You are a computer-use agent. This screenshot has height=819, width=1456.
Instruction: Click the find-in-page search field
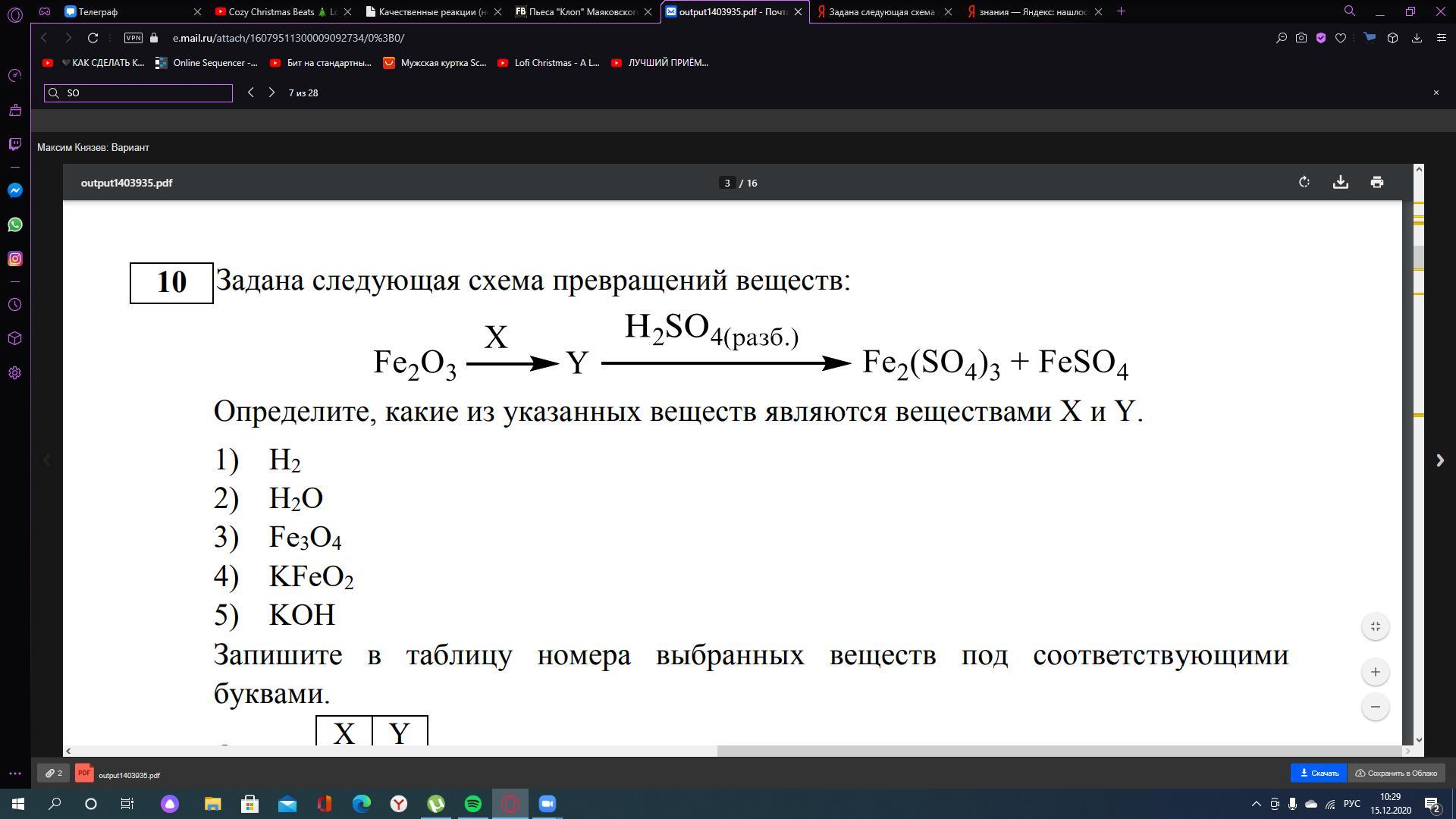[x=144, y=93]
